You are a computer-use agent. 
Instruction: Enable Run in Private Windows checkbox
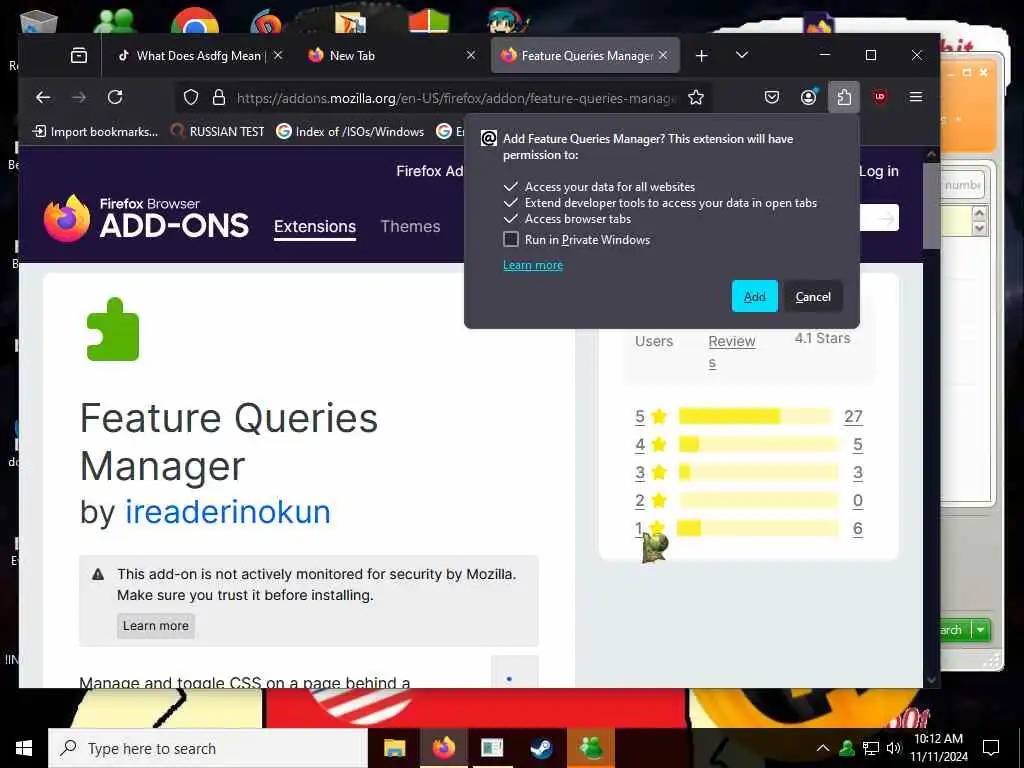pyautogui.click(x=511, y=239)
